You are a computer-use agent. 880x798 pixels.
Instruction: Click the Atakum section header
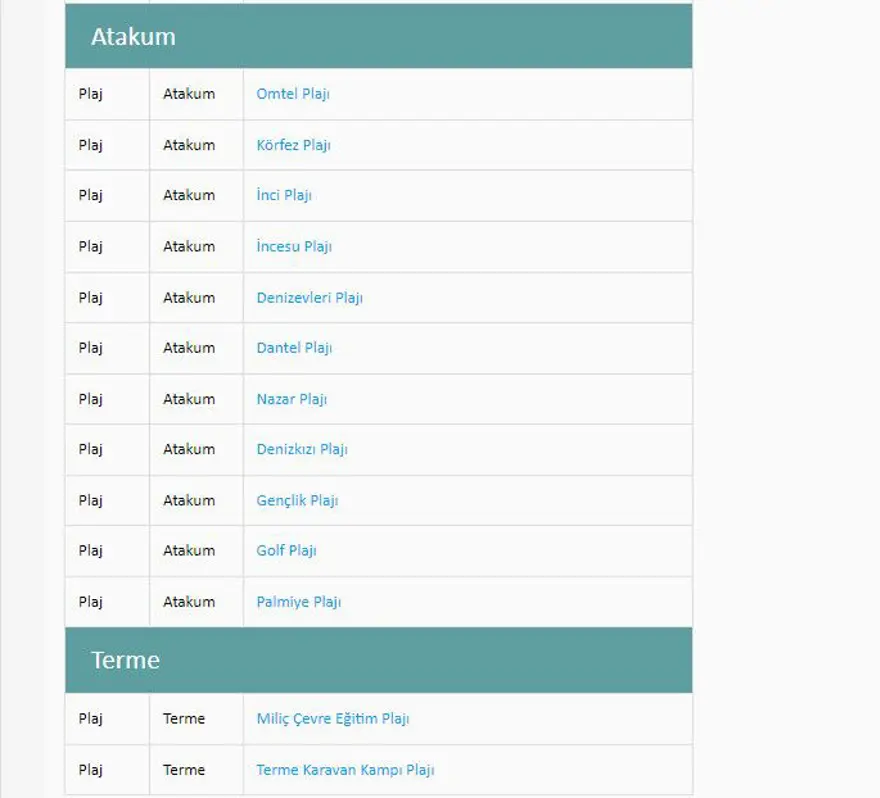(133, 37)
